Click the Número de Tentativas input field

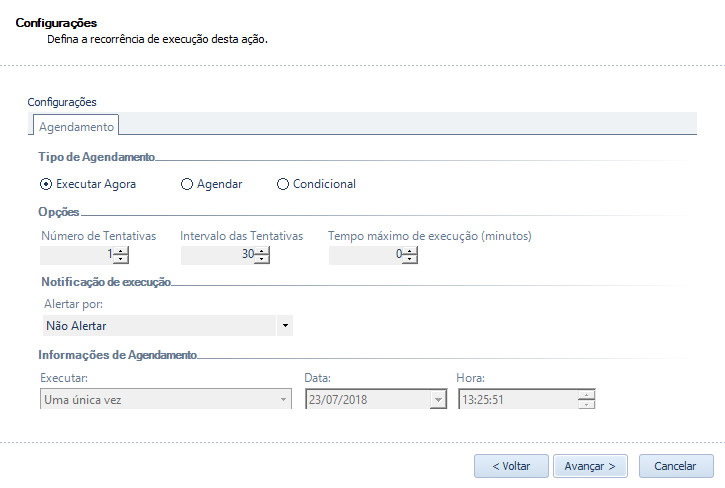coord(76,254)
